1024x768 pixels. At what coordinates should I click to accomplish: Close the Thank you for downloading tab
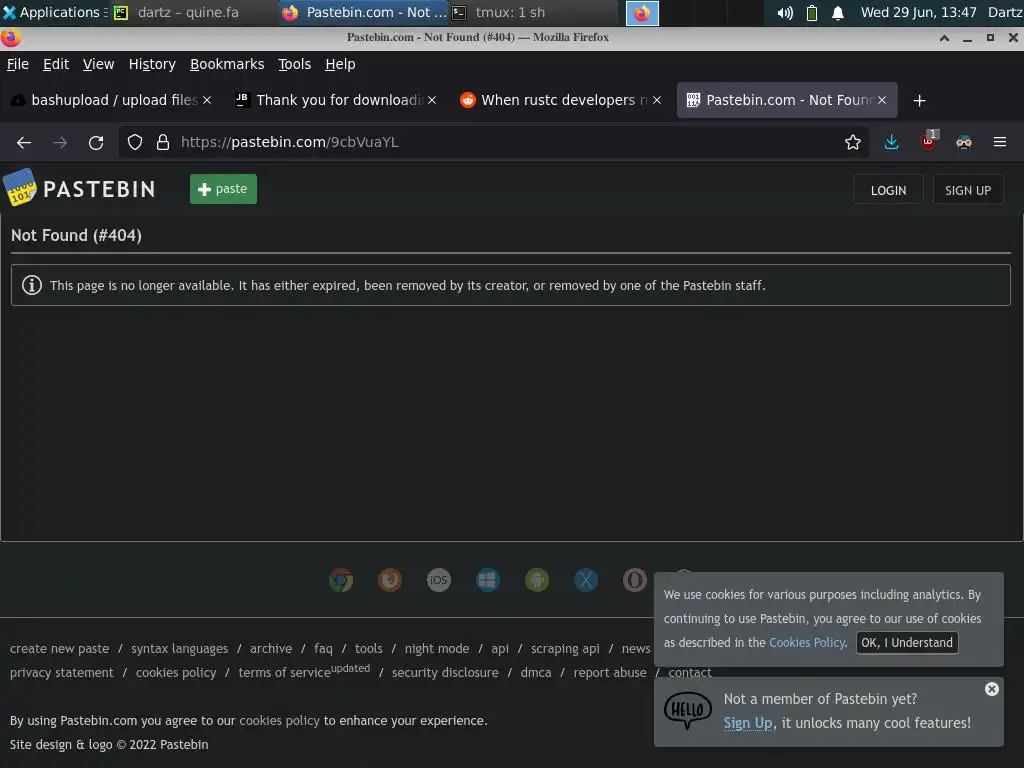[x=432, y=100]
